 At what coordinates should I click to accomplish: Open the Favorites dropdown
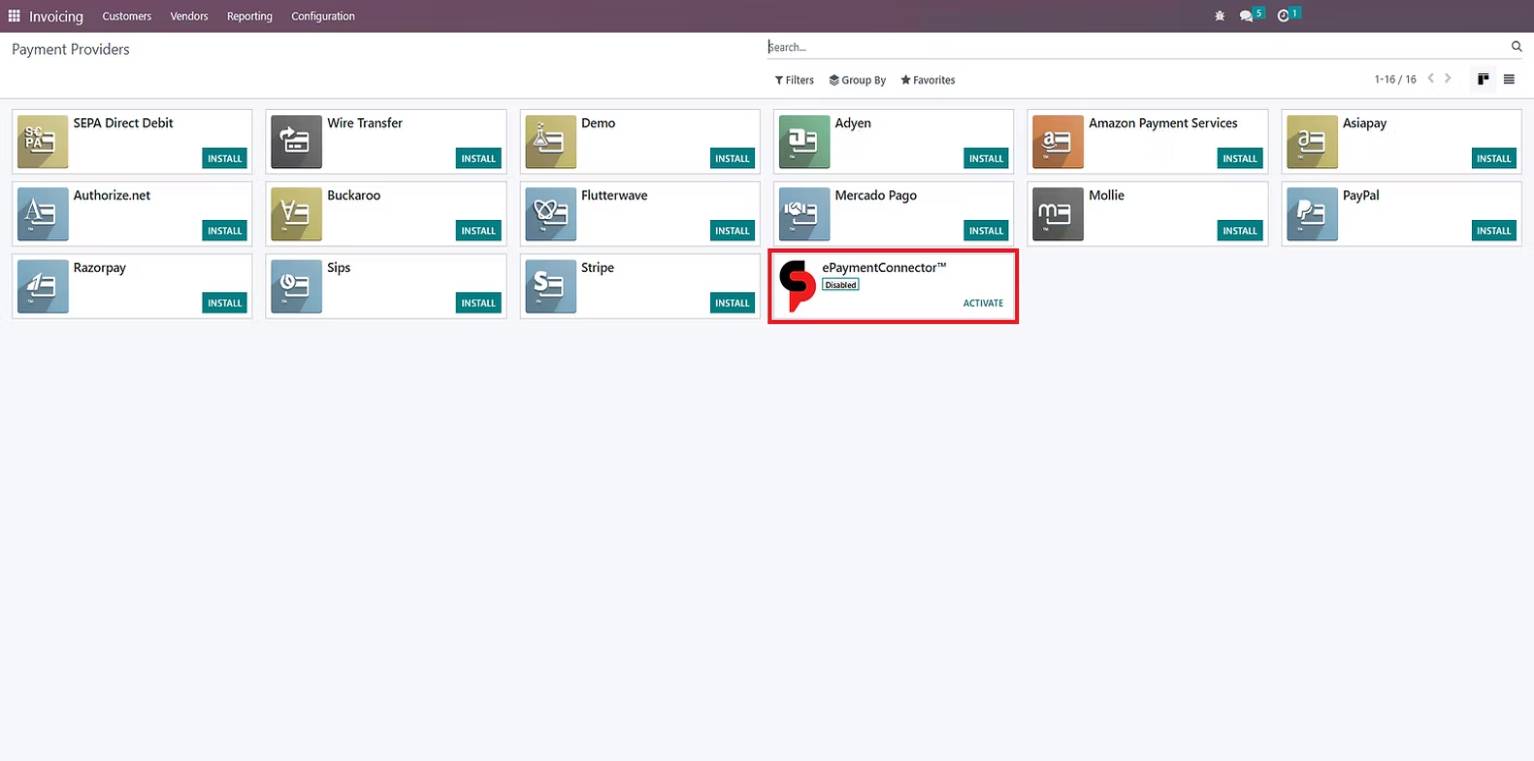click(928, 80)
